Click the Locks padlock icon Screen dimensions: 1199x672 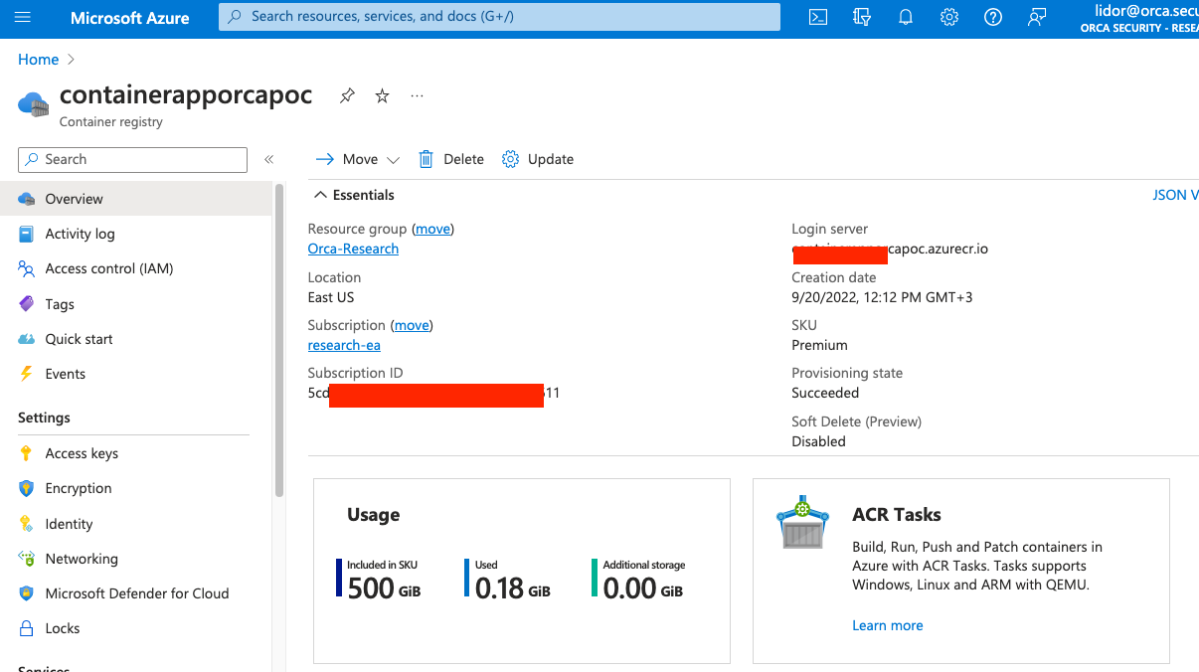[x=26, y=628]
